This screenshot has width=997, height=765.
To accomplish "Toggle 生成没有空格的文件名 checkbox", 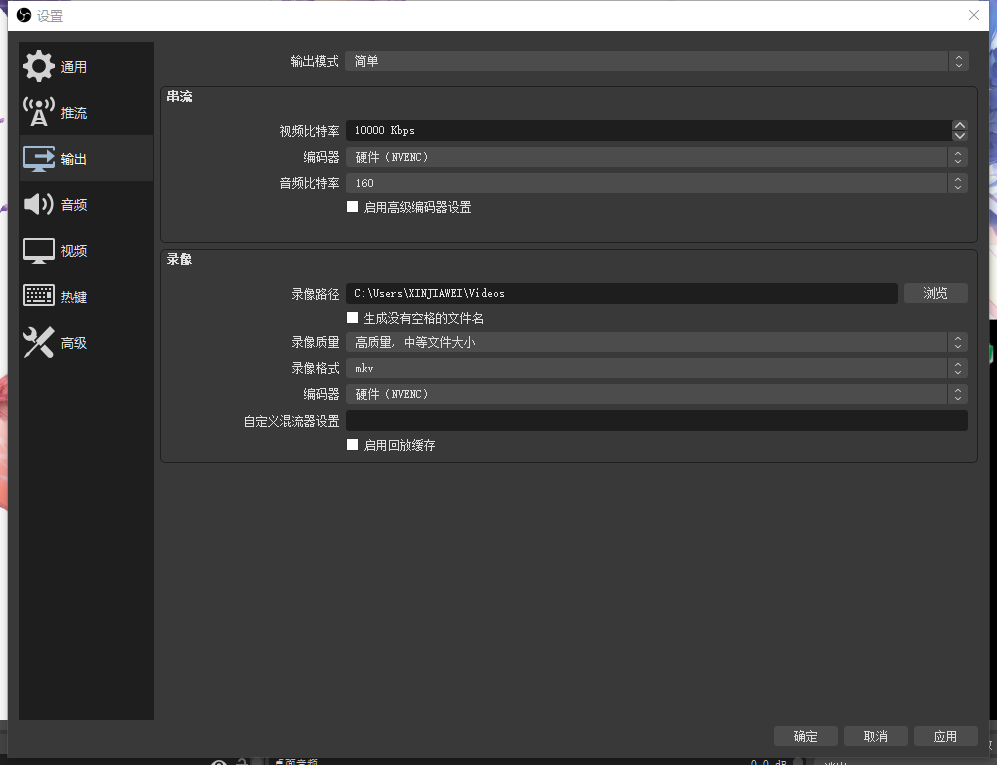I will click(352, 318).
